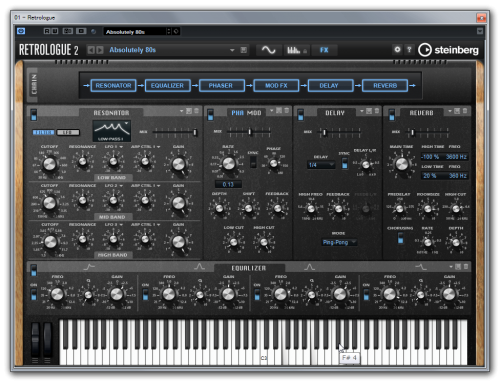The width and height of the screenshot is (500, 382).
Task: Click the Resonator Mix slider
Action: point(175,132)
